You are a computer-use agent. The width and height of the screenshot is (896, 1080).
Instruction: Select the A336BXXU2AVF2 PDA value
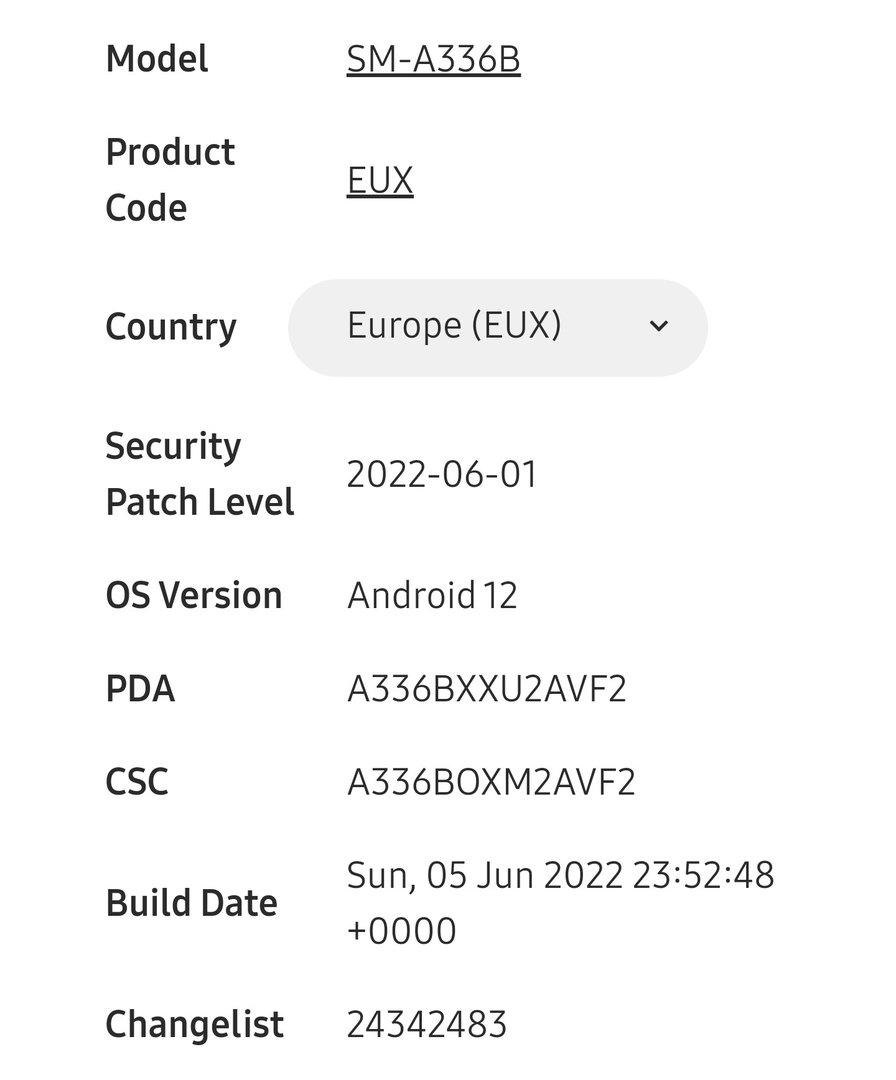[487, 690]
